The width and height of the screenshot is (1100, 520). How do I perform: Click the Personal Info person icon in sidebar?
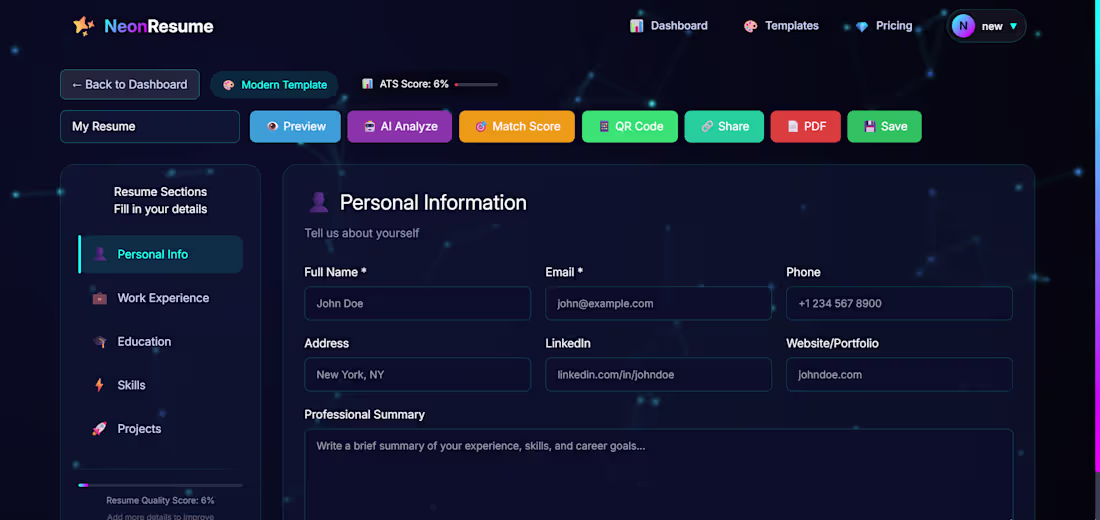tap(100, 254)
